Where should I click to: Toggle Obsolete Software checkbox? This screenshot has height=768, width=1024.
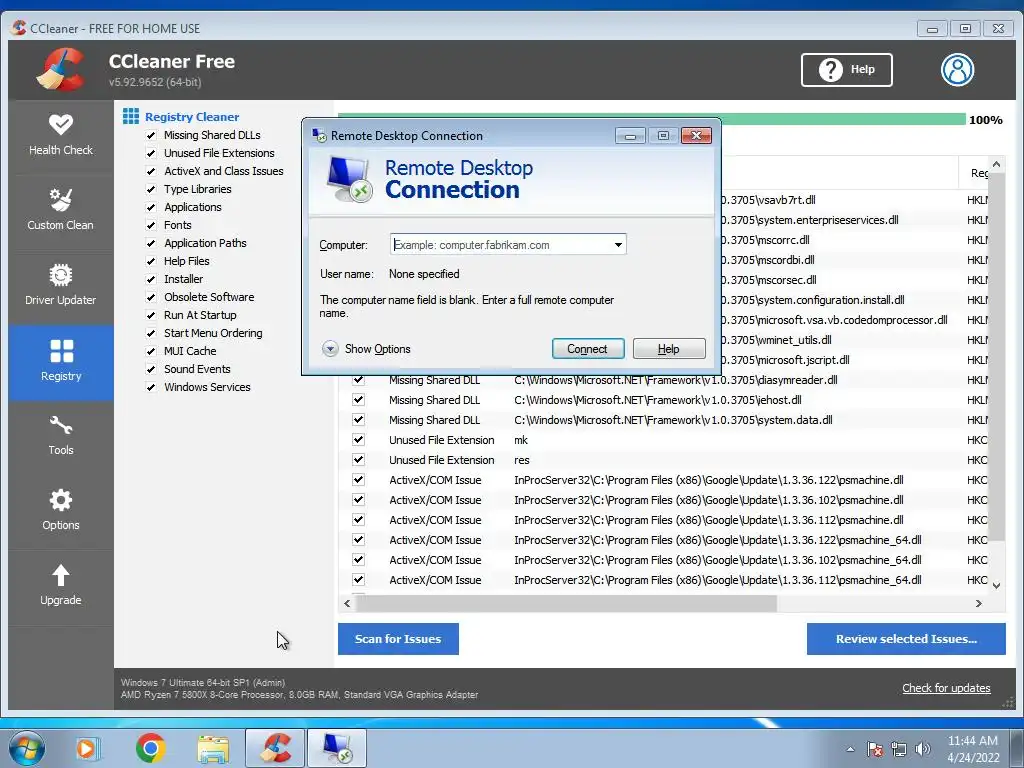point(151,297)
